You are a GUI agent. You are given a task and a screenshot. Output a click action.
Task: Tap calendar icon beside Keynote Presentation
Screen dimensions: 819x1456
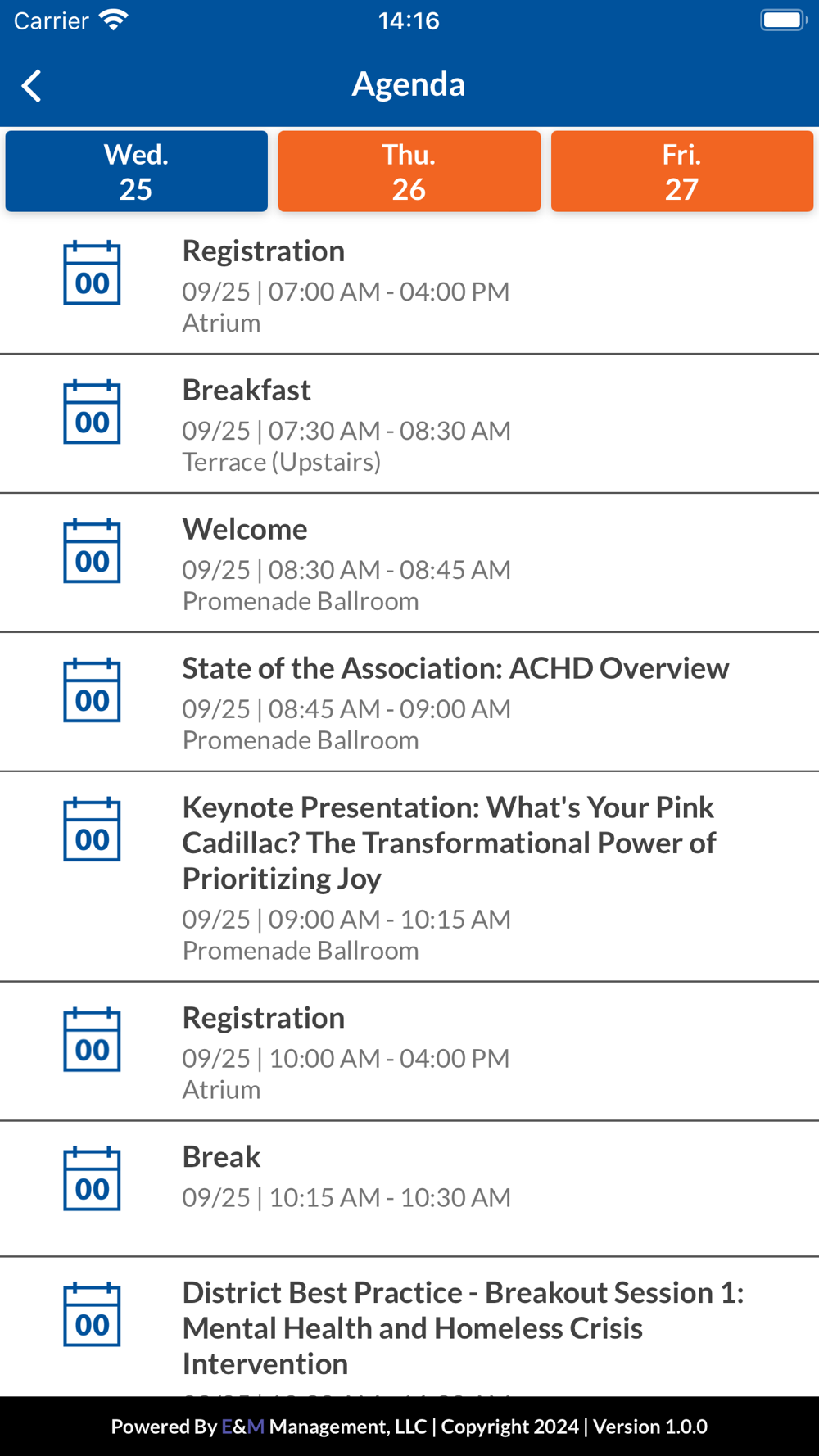tap(92, 830)
